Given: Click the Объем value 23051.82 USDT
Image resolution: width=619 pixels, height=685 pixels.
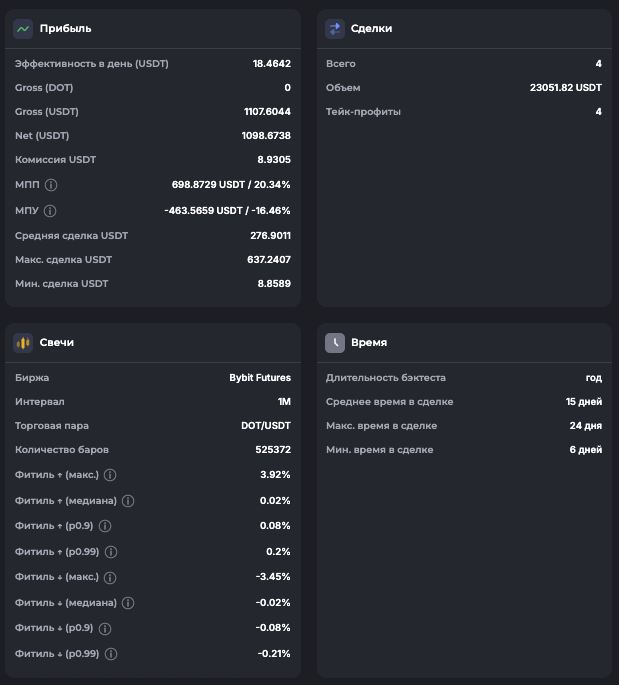Looking at the screenshot, I should coord(565,88).
